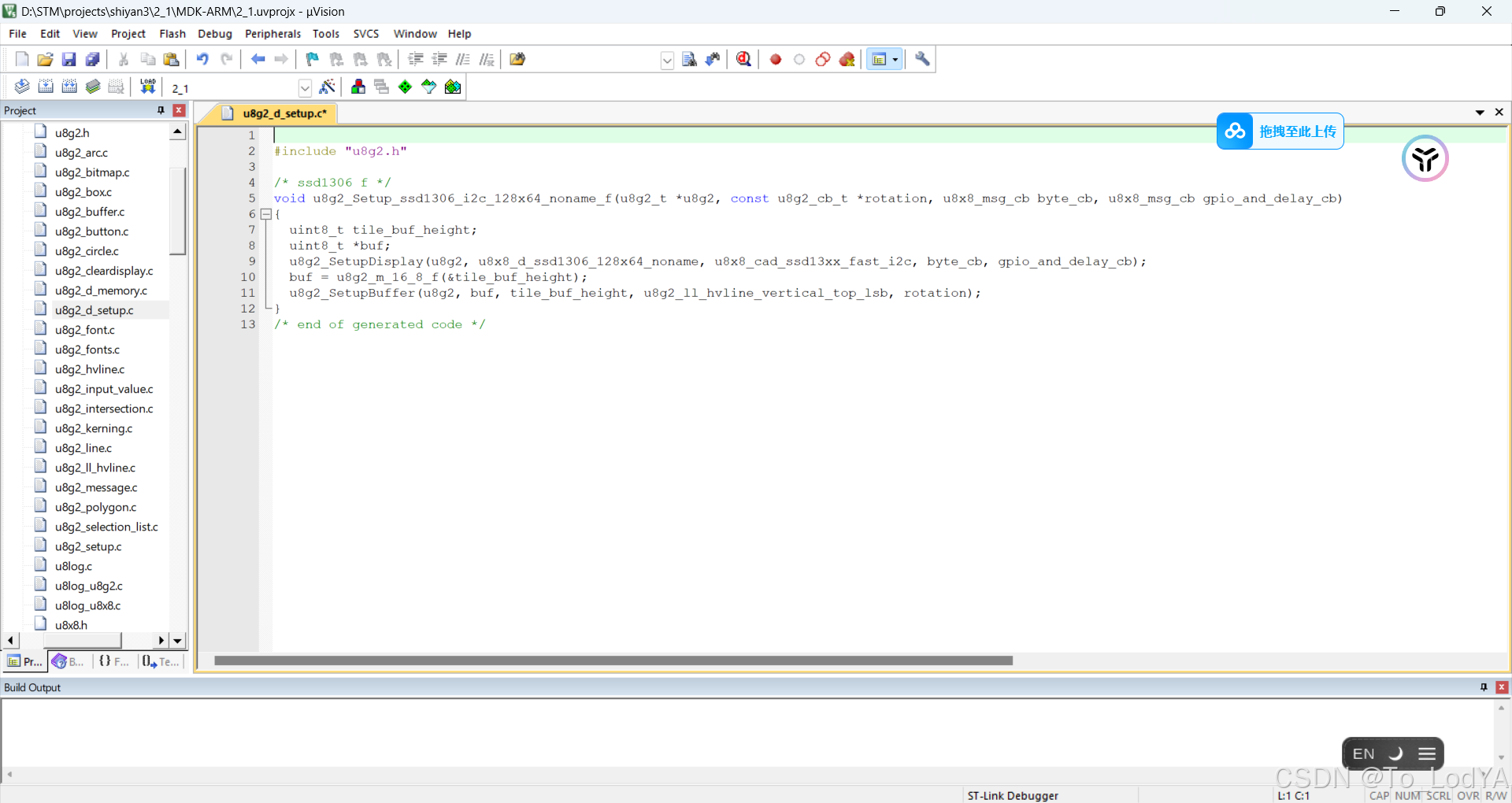Toggle the EN input language indicator
This screenshot has height=803, width=1512.
pyautogui.click(x=1363, y=754)
